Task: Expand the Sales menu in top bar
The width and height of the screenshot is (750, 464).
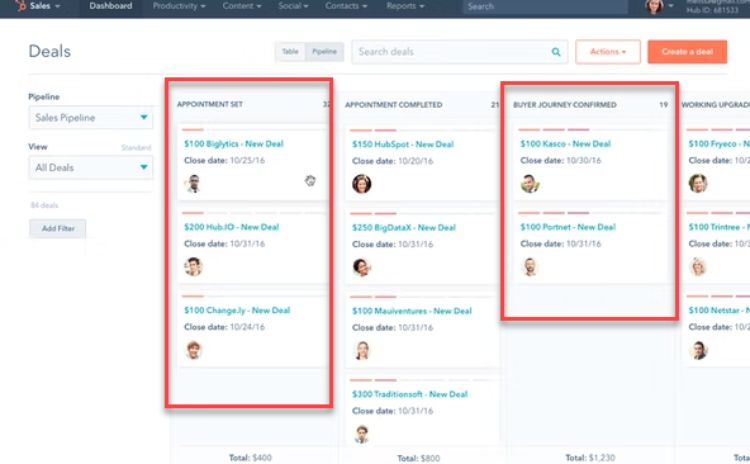Action: point(44,6)
